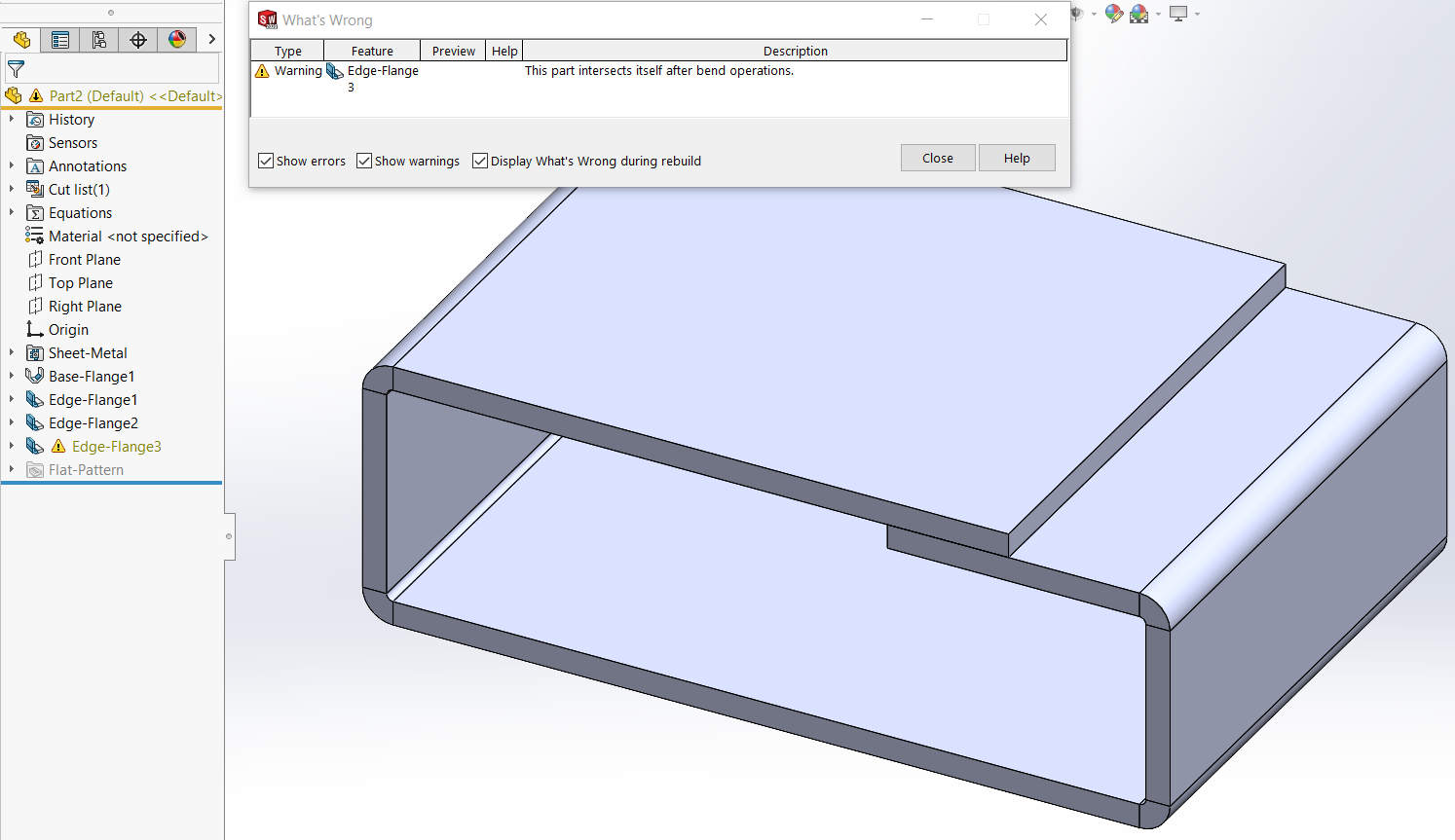Open the DisplayManager color ball tab
The image size is (1455, 840).
pyautogui.click(x=177, y=40)
